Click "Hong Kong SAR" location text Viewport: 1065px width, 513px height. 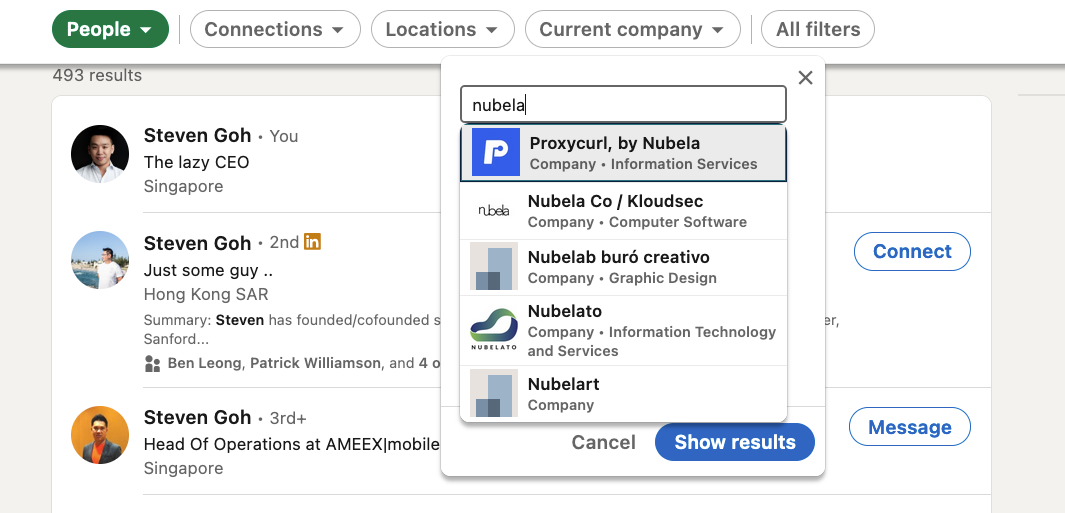(x=206, y=294)
